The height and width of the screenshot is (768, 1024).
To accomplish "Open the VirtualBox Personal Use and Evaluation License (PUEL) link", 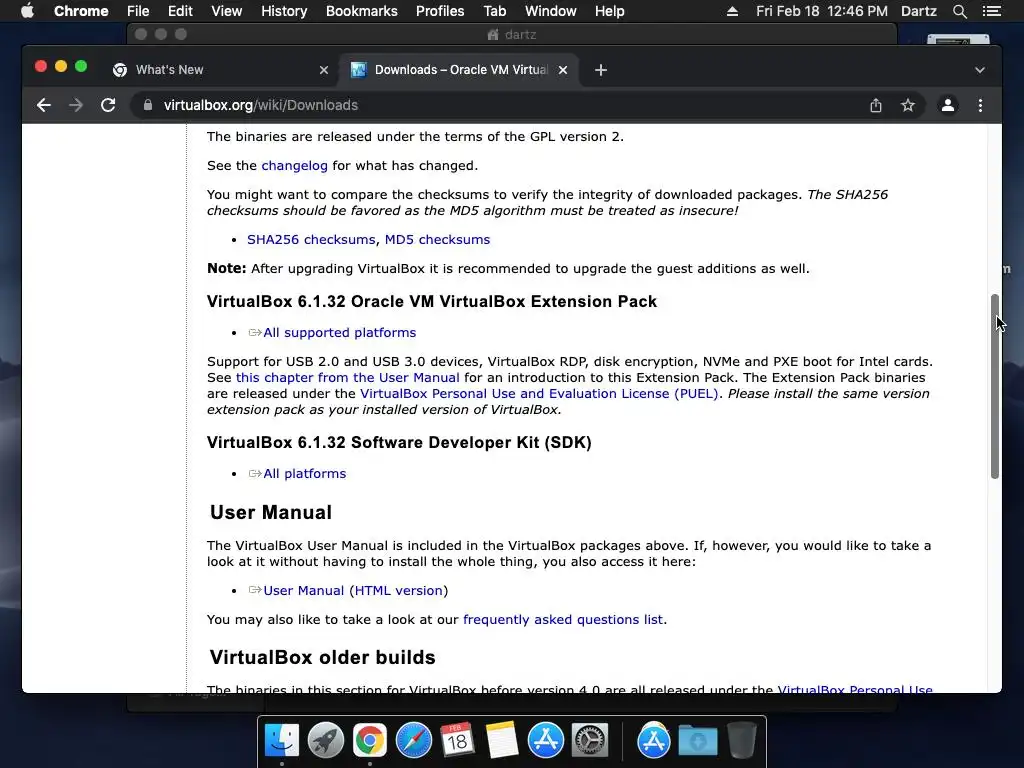I will click(539, 394).
